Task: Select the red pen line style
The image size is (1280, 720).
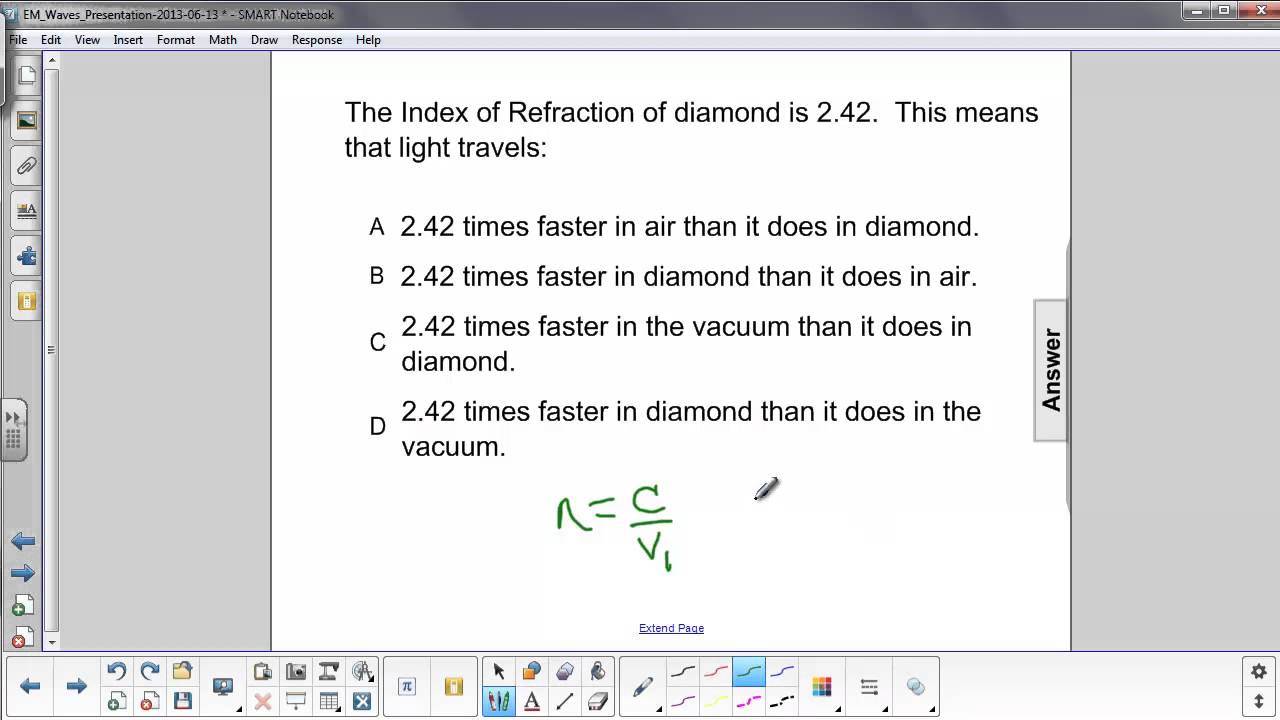Action: [x=716, y=671]
